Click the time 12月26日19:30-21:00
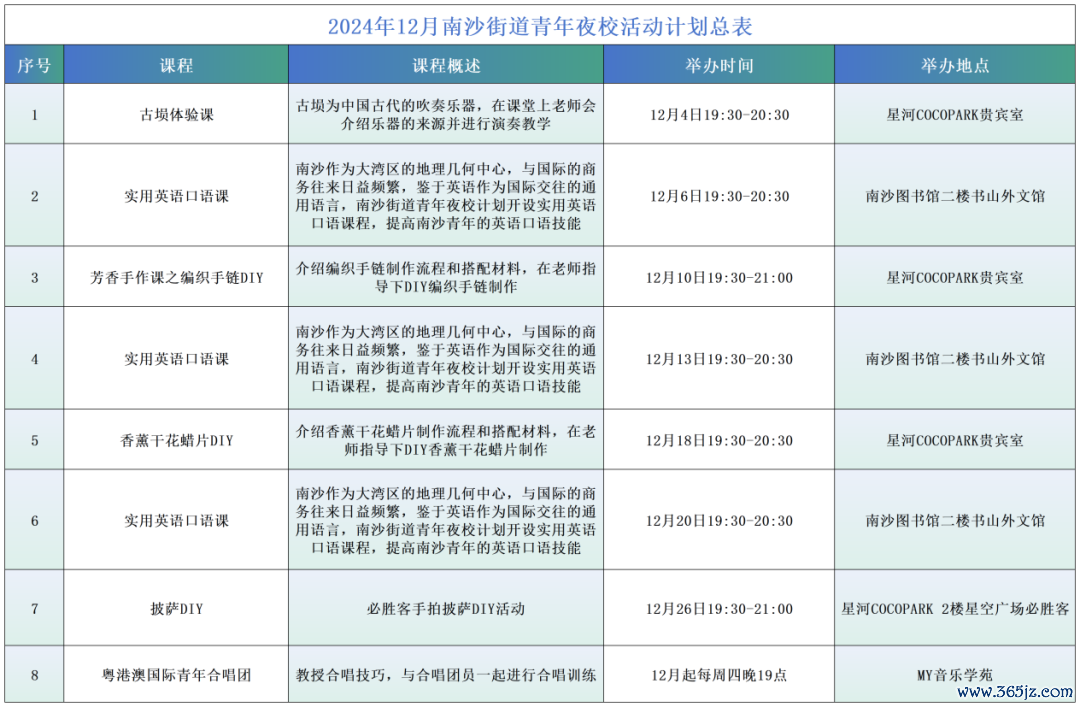Screen dimensions: 1080x707 point(719,608)
